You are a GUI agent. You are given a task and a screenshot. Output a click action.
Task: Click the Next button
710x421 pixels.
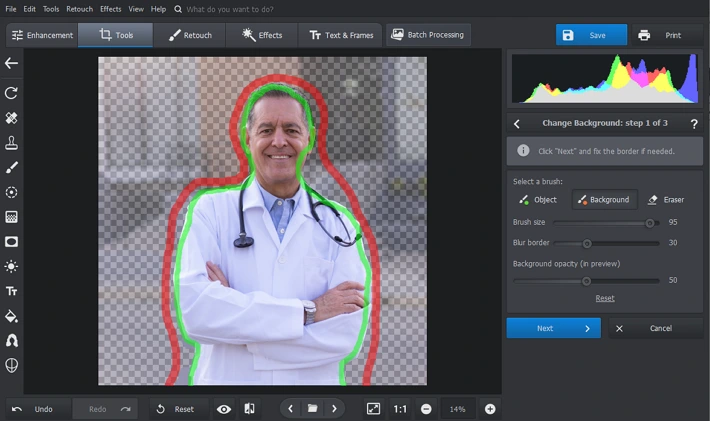point(553,328)
